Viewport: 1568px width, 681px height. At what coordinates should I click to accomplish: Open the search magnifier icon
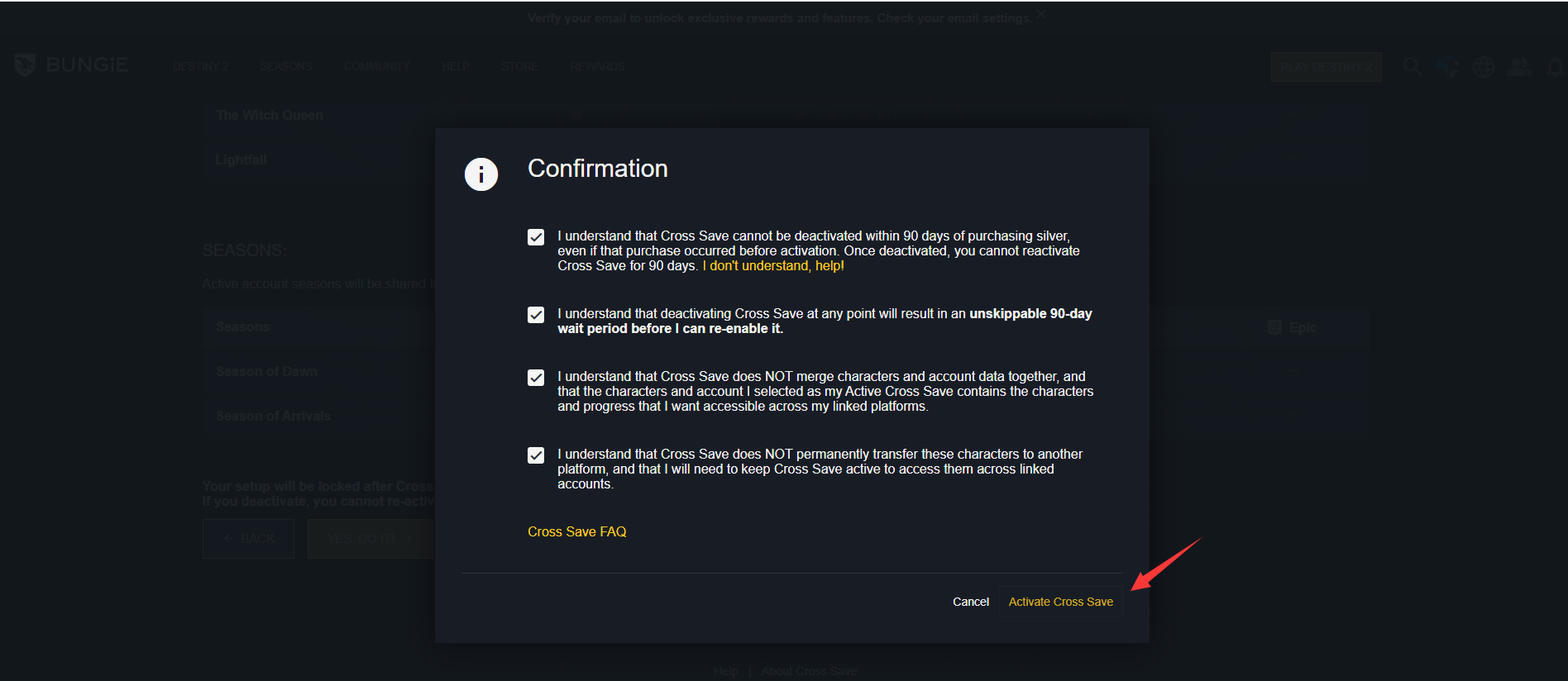(1412, 67)
